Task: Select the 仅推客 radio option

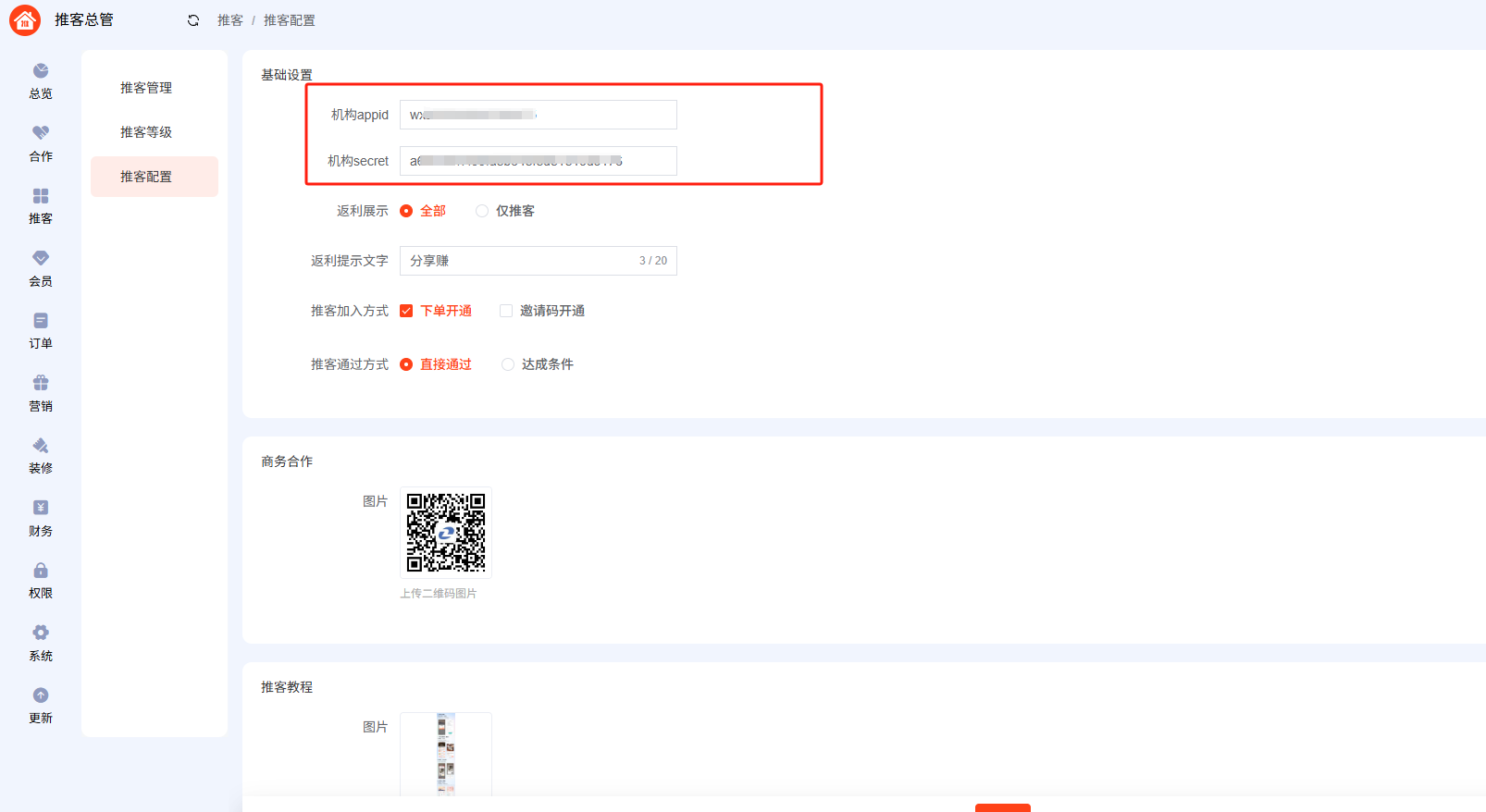Action: click(x=482, y=211)
